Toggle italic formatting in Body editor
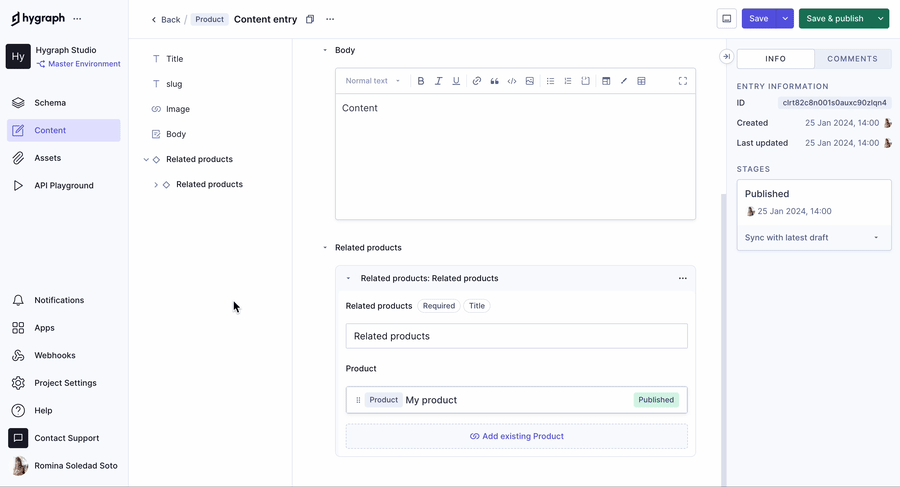The image size is (900, 487). pos(438,81)
